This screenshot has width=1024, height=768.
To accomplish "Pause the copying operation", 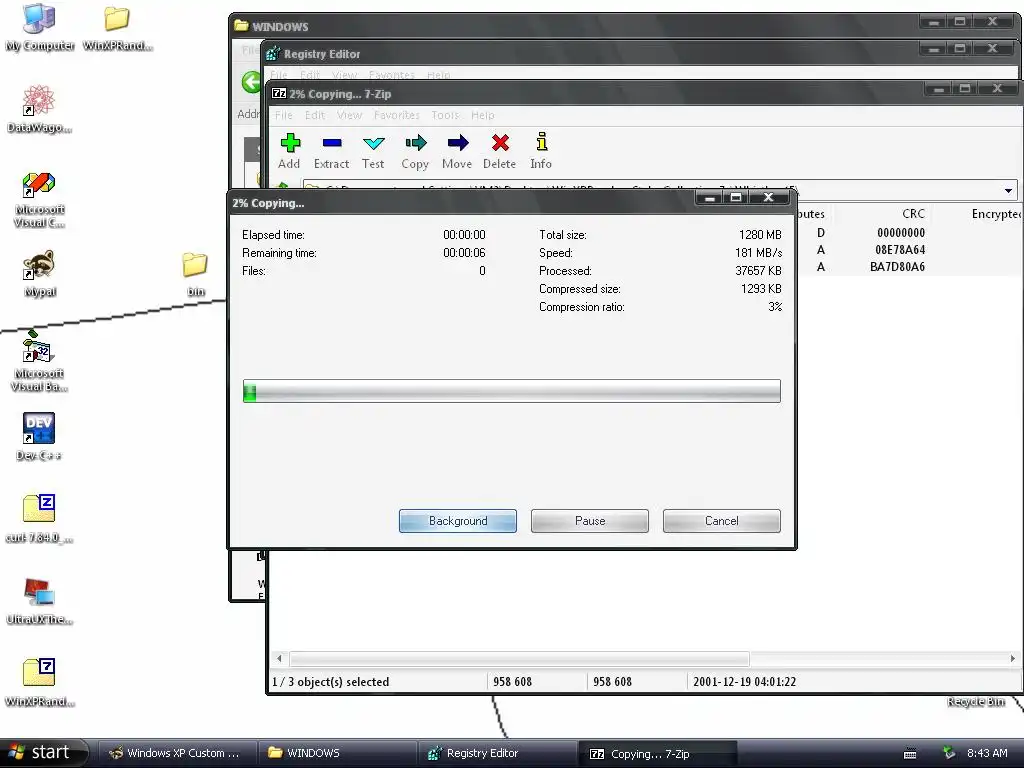I will [590, 521].
